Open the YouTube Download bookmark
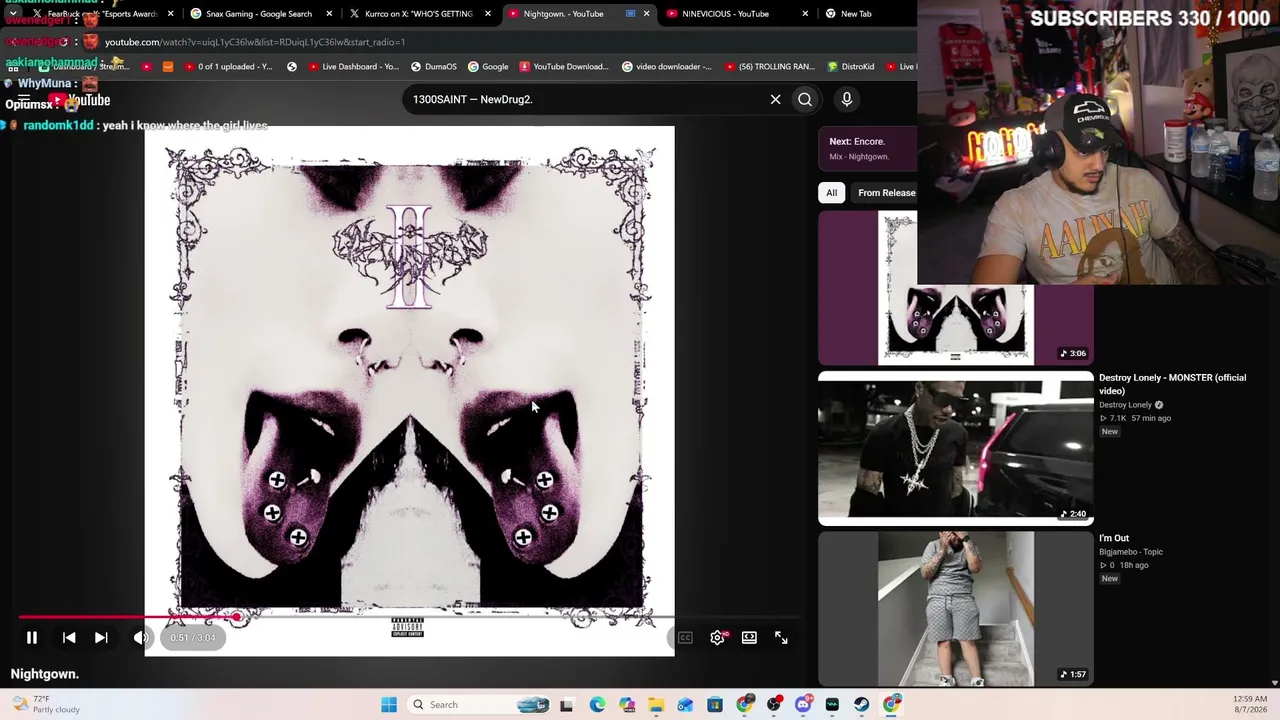1280x720 pixels. (x=563, y=67)
